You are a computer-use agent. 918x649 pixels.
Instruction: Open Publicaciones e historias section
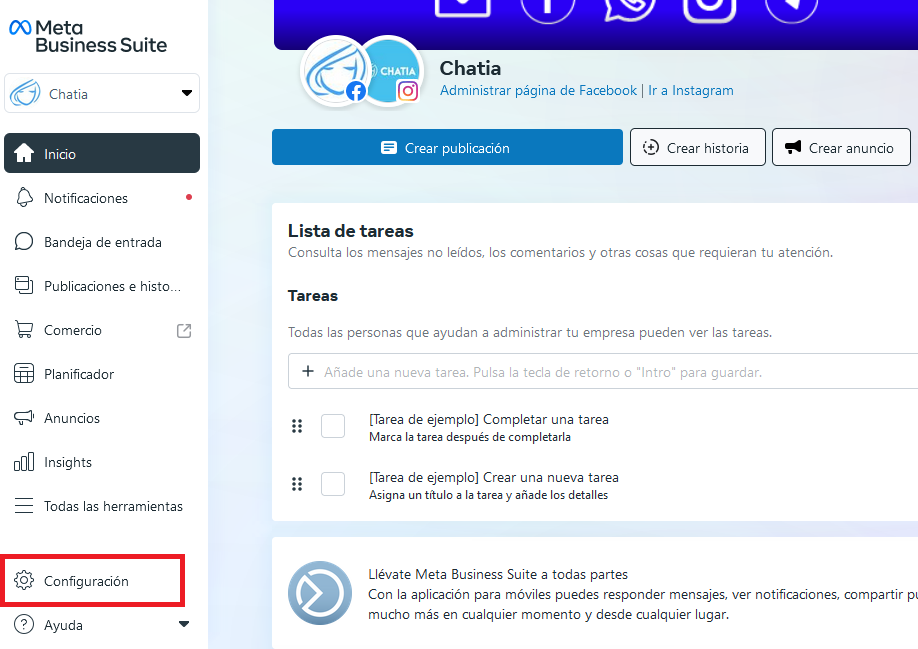coord(102,286)
